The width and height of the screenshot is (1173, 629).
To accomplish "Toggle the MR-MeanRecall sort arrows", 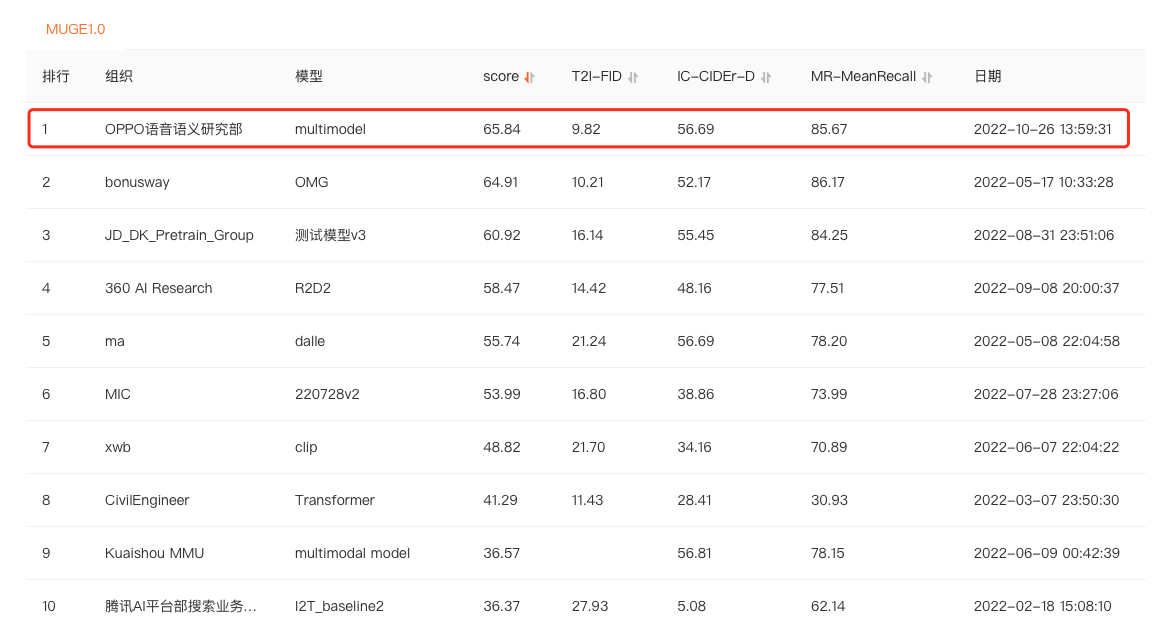I will click(927, 77).
